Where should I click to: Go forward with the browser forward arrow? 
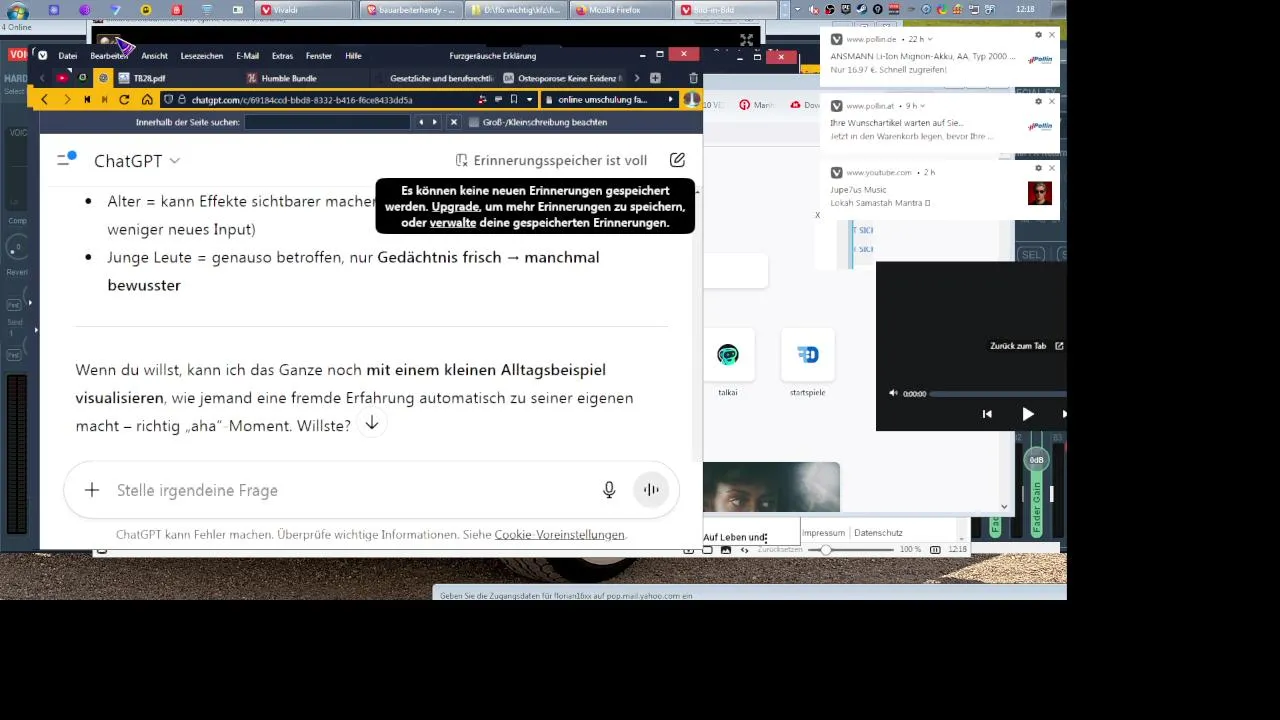click(67, 100)
